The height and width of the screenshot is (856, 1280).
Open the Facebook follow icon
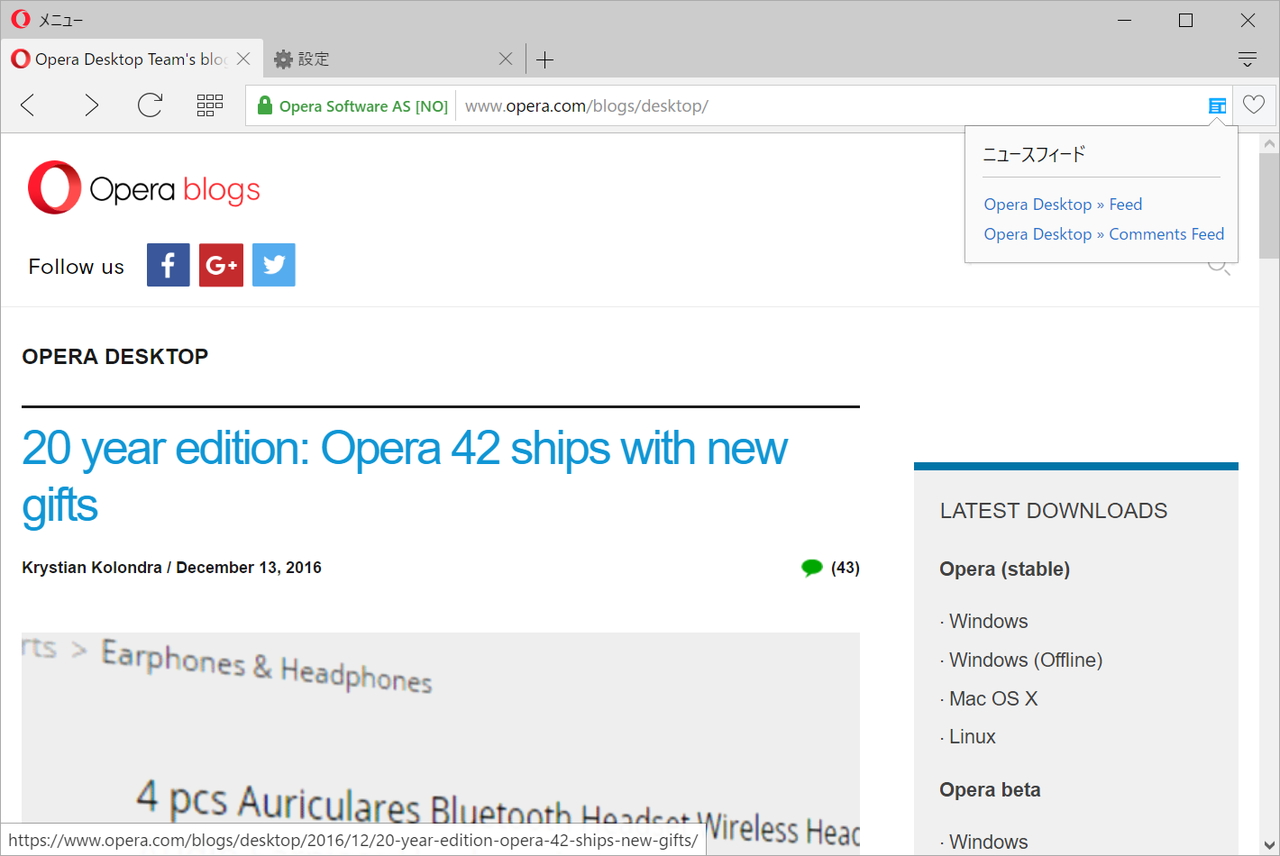[168, 265]
